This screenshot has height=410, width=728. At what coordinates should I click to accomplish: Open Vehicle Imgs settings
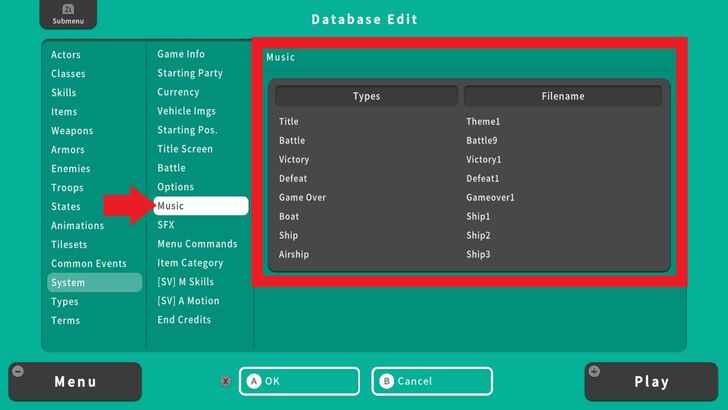click(x=186, y=111)
